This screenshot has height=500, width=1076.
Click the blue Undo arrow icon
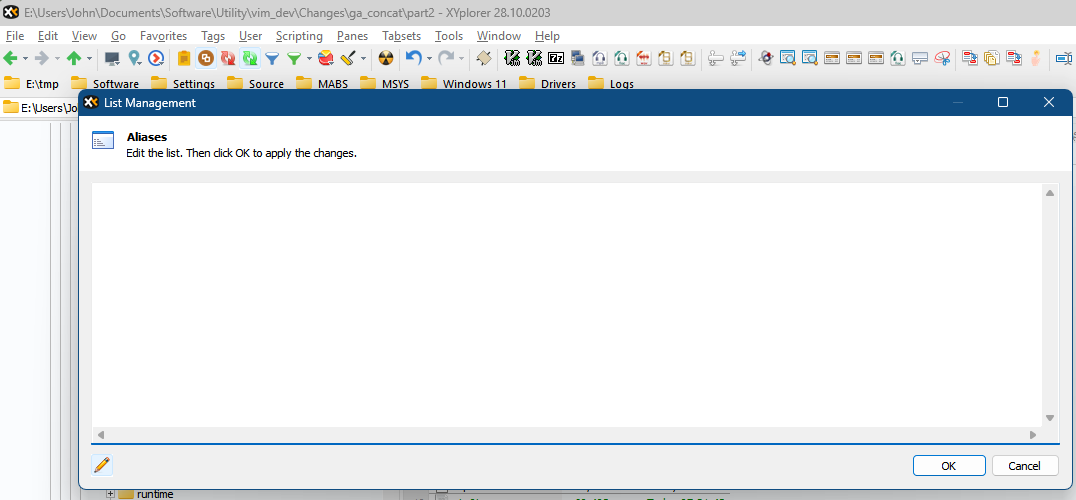point(413,59)
